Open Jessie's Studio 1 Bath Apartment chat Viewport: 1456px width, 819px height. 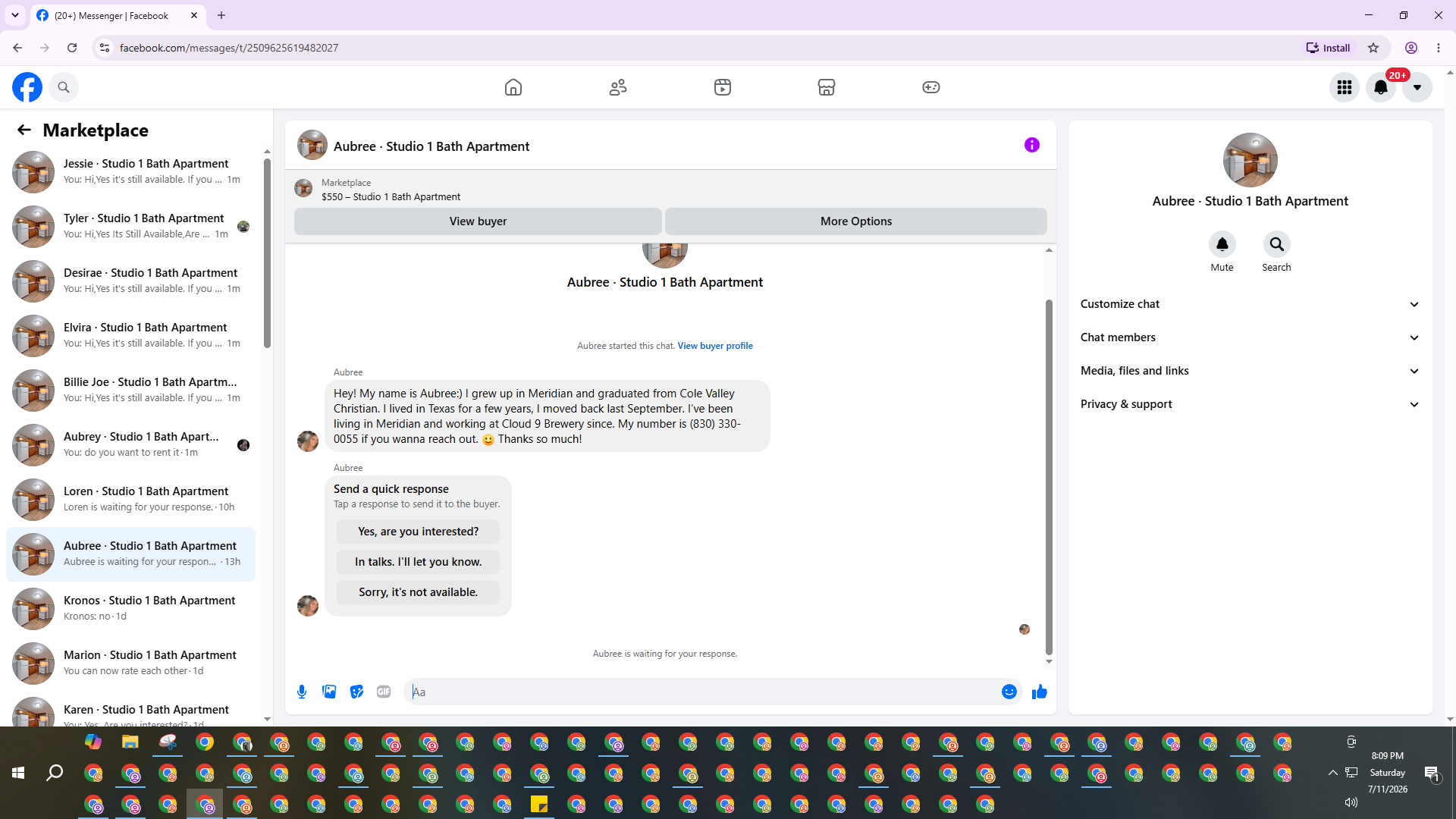coord(131,172)
